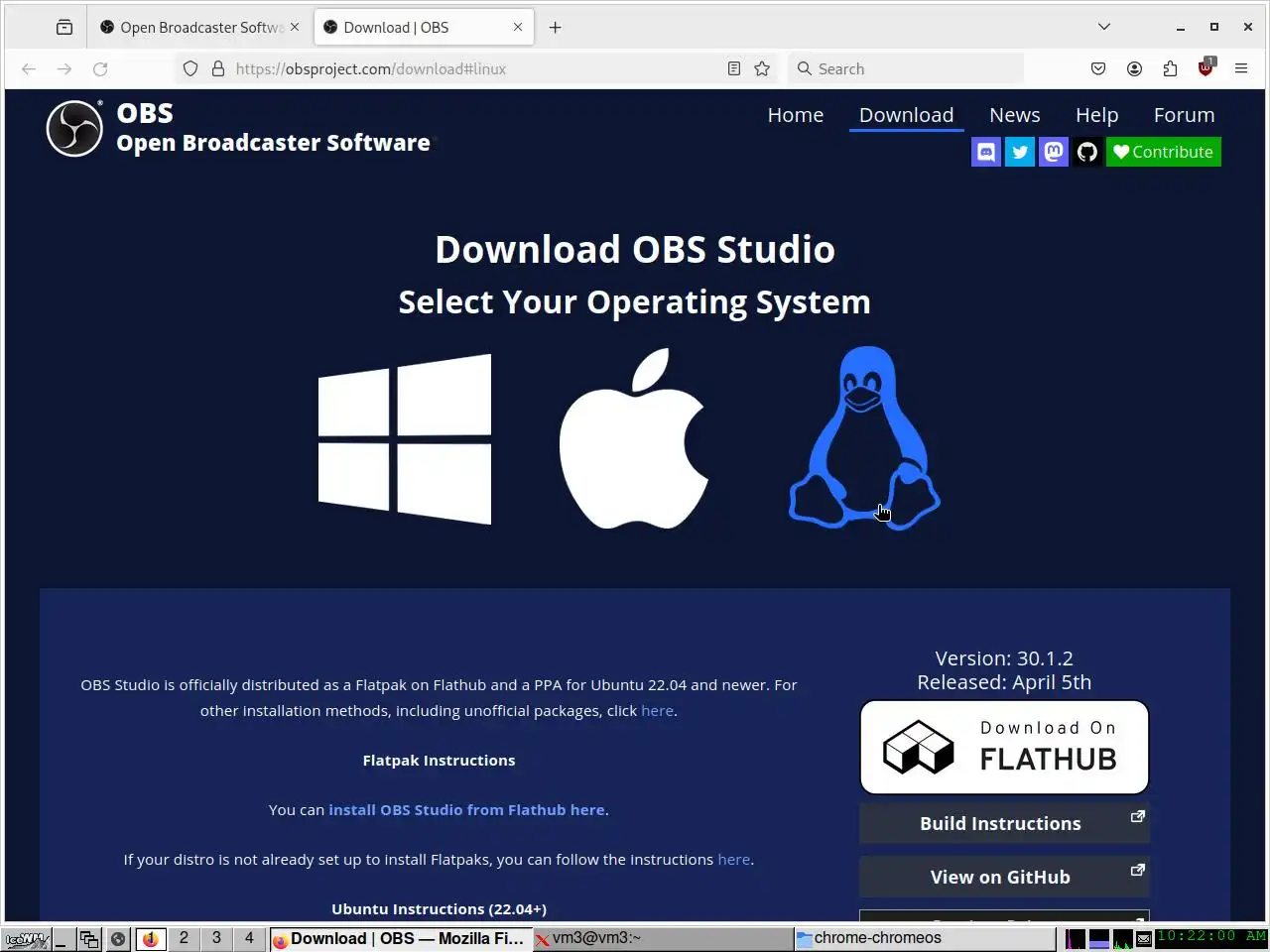This screenshot has width=1270, height=952.
Task: Follow 'here' link for Flatpak setup instructions
Action: 734,860
